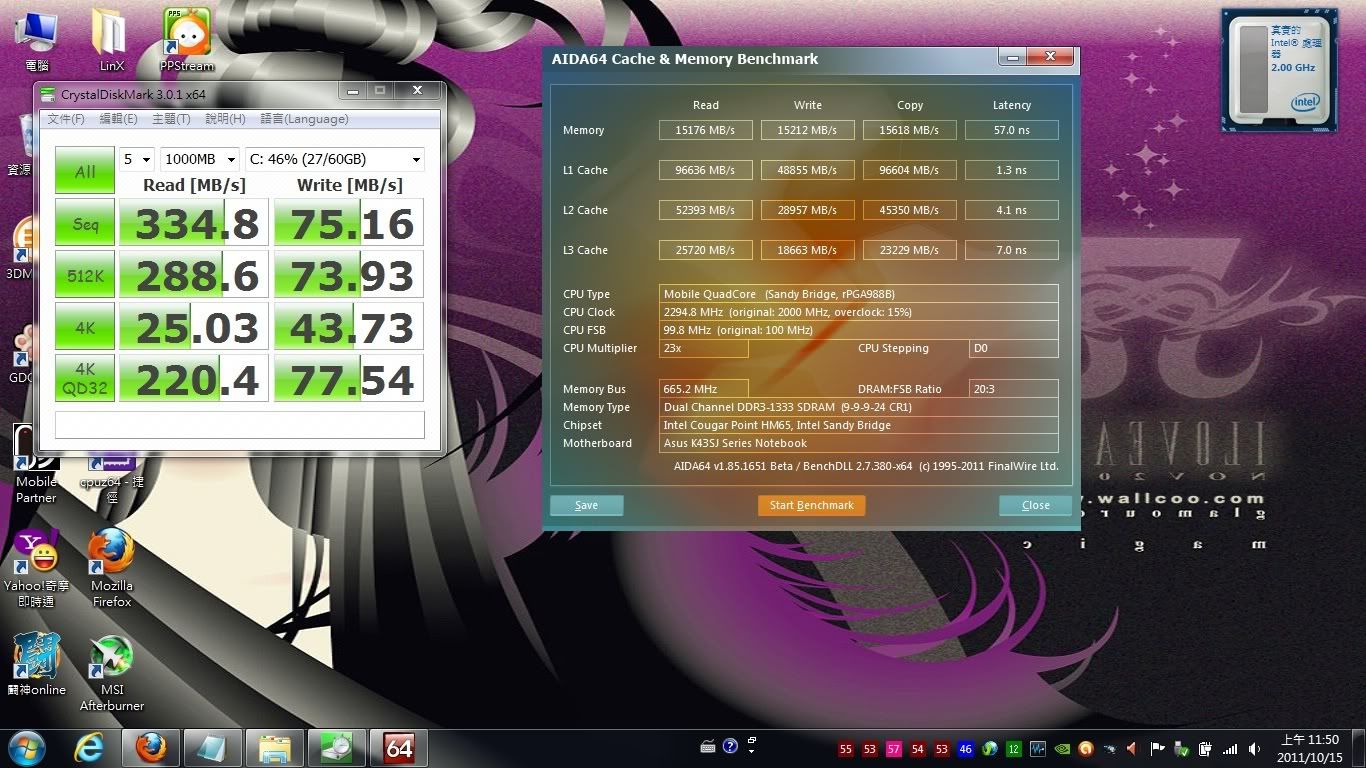
Task: Open the 語言(Language) menu
Action: (304, 119)
